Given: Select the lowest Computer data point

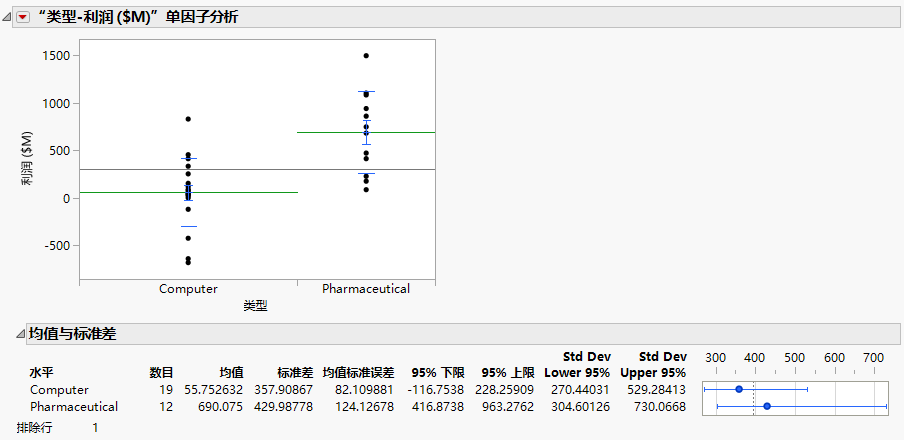Looking at the screenshot, I should pos(188,263).
